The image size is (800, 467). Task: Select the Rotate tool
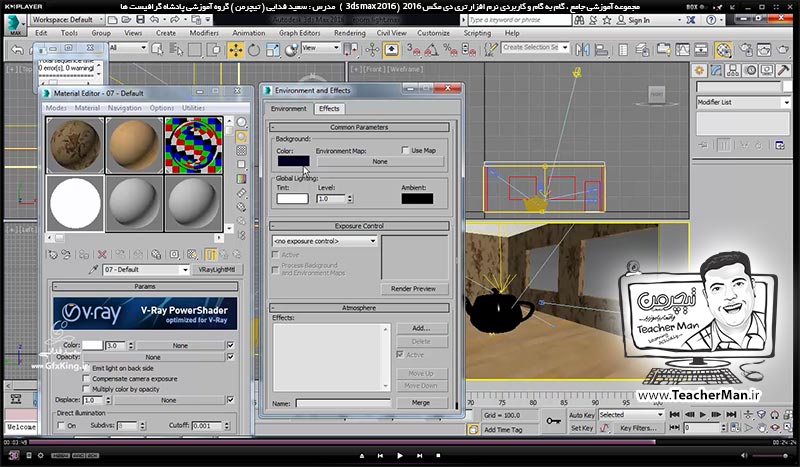(254, 50)
